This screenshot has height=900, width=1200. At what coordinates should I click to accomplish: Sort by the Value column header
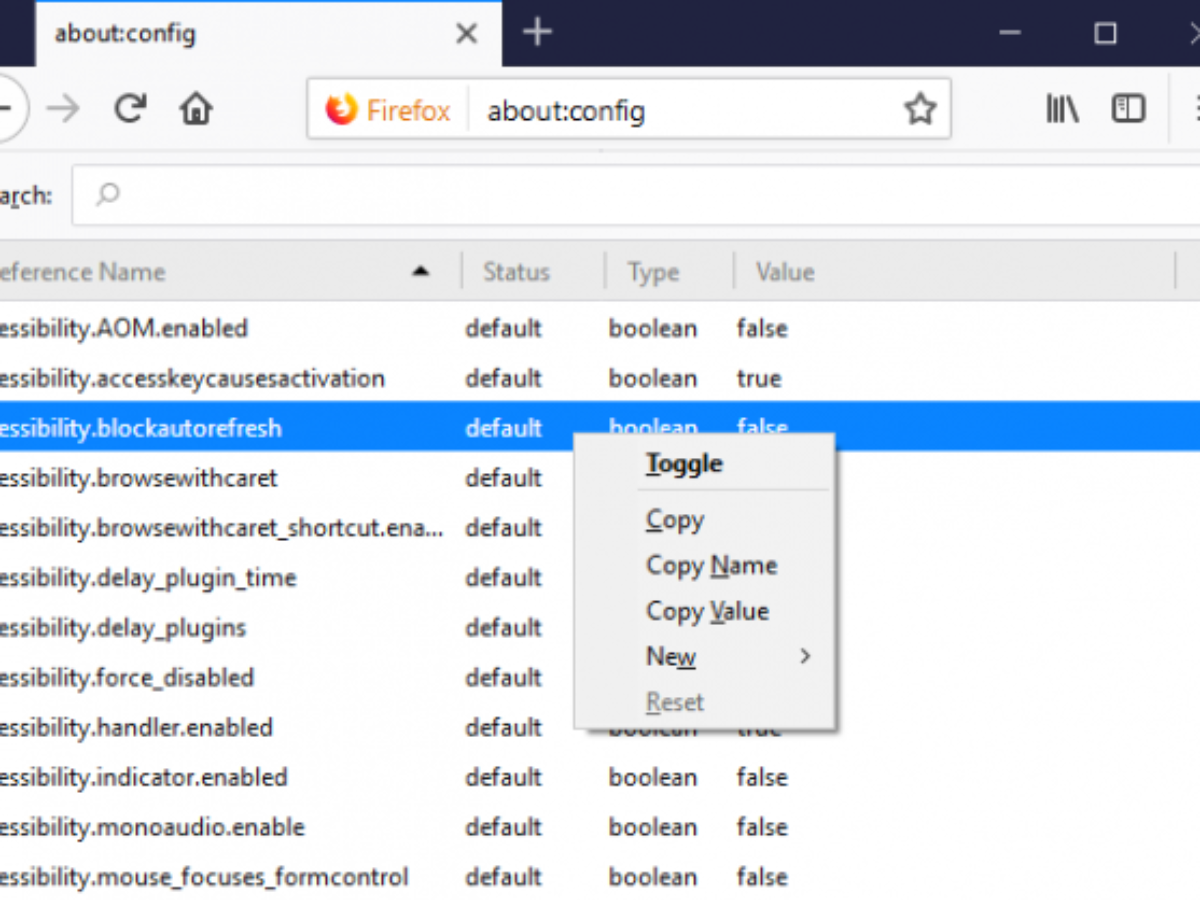[x=954, y=272]
